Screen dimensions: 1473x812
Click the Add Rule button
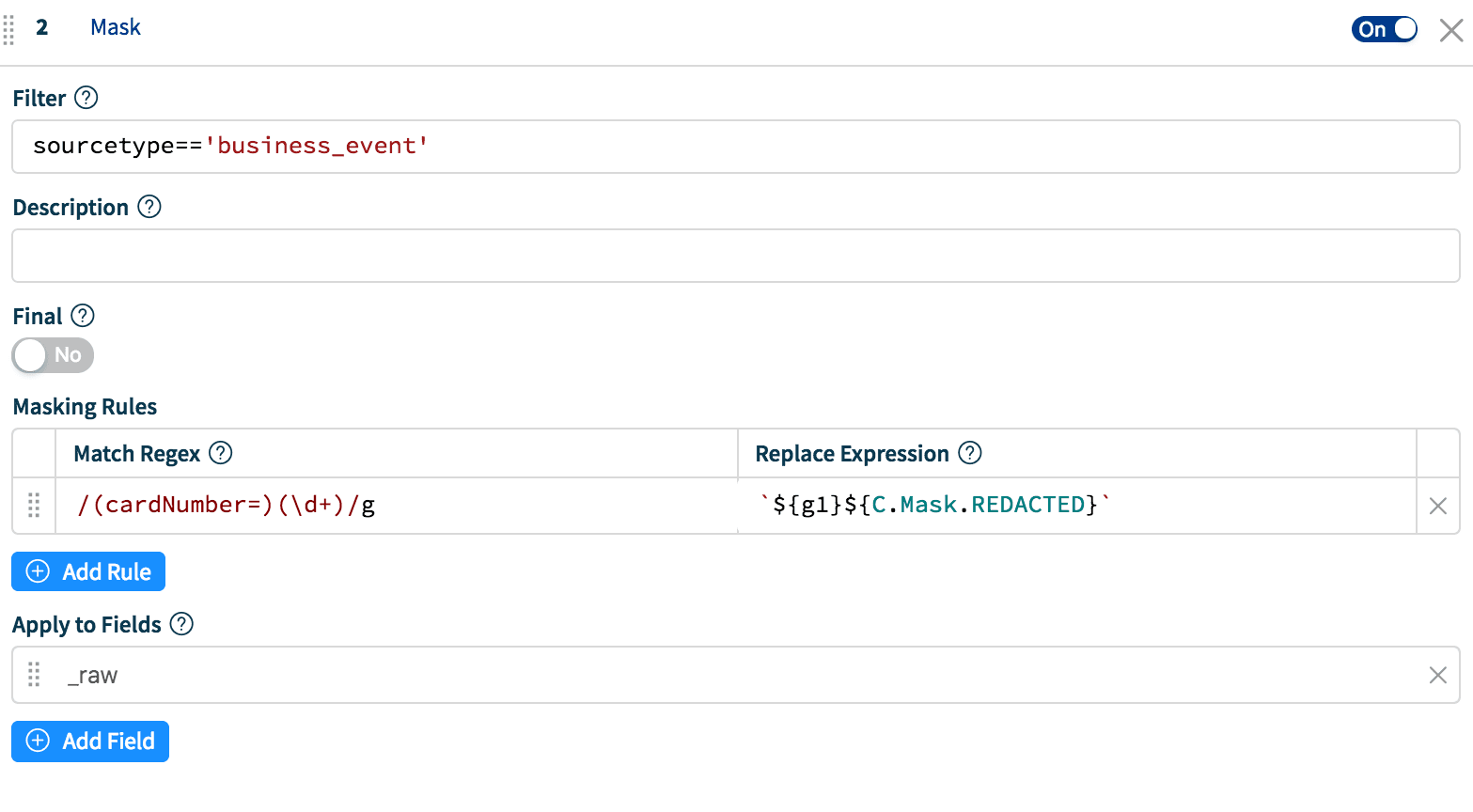pyautogui.click(x=88, y=571)
